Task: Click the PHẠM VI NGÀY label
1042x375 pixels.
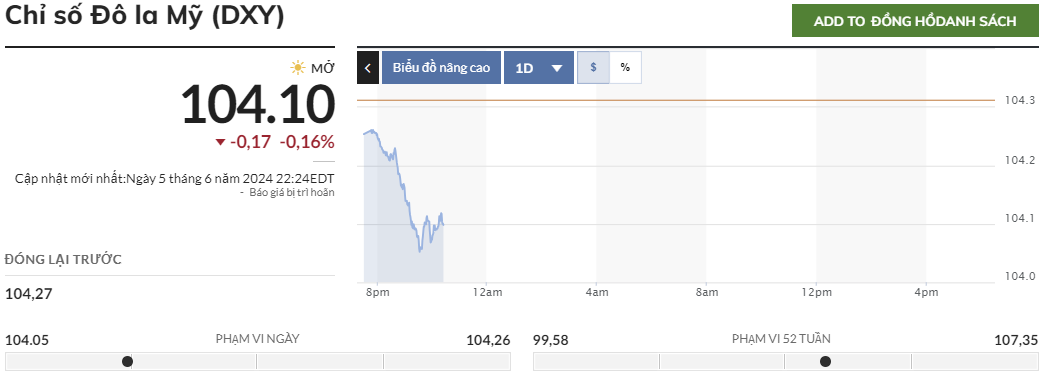Action: pyautogui.click(x=258, y=338)
